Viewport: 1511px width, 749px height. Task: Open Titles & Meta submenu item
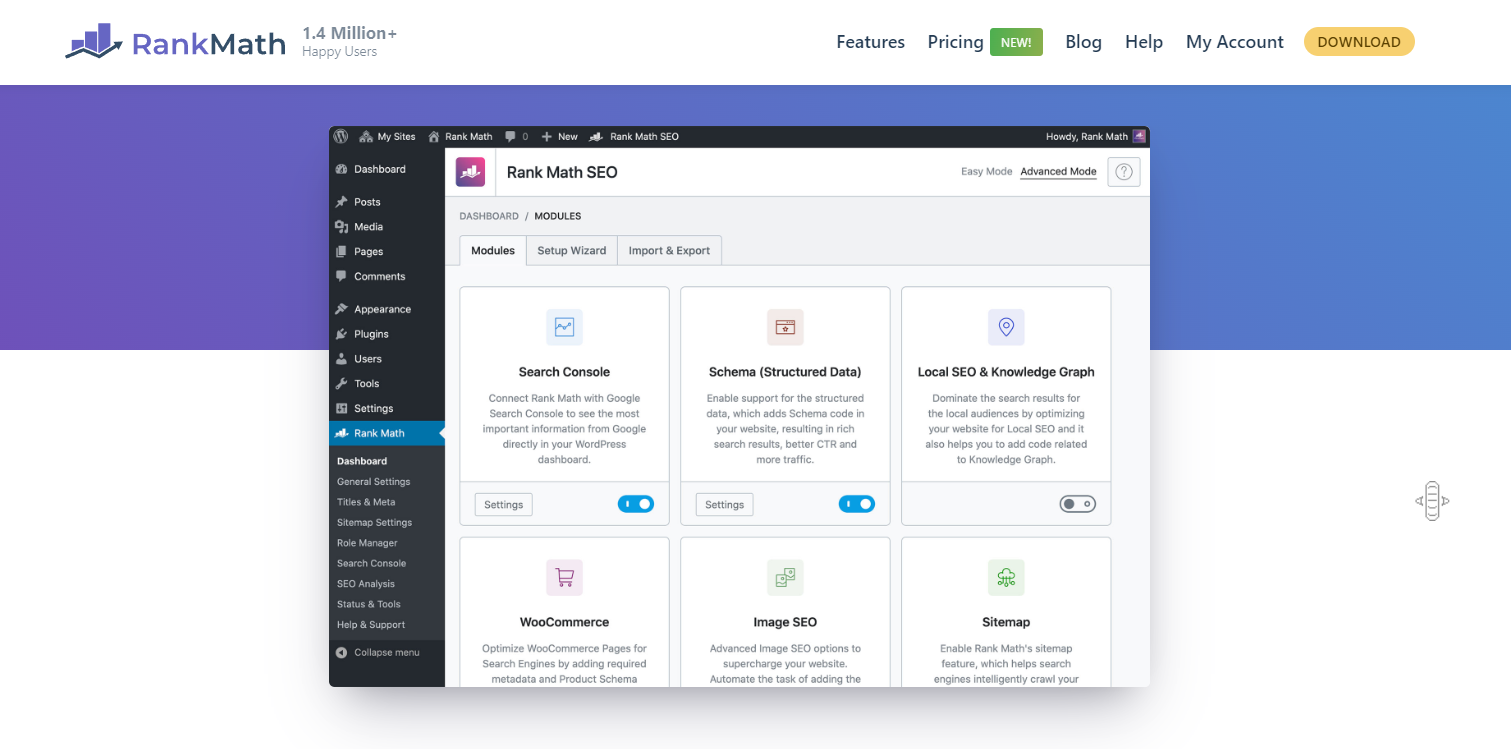pos(366,502)
